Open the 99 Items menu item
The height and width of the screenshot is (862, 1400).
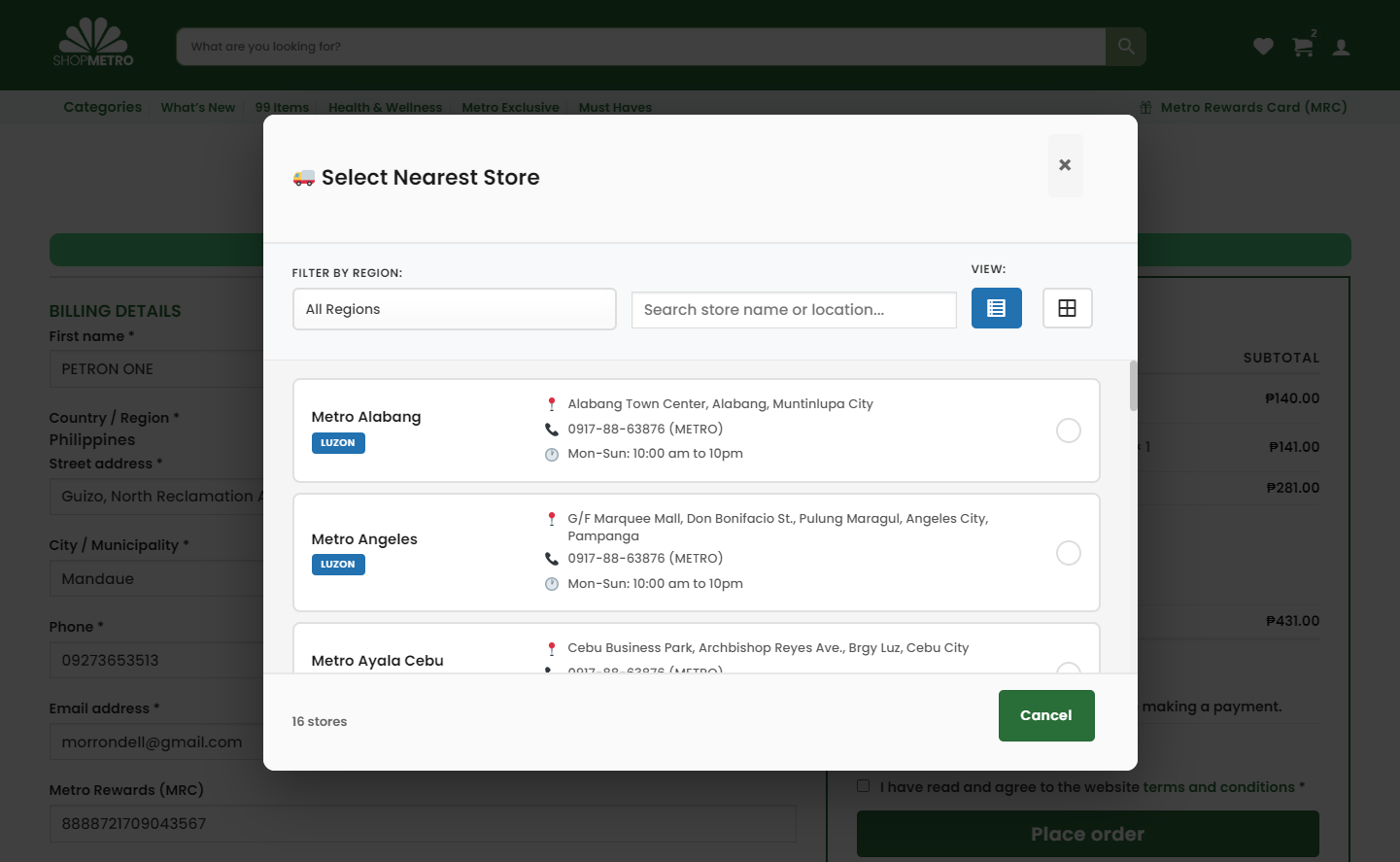click(282, 107)
